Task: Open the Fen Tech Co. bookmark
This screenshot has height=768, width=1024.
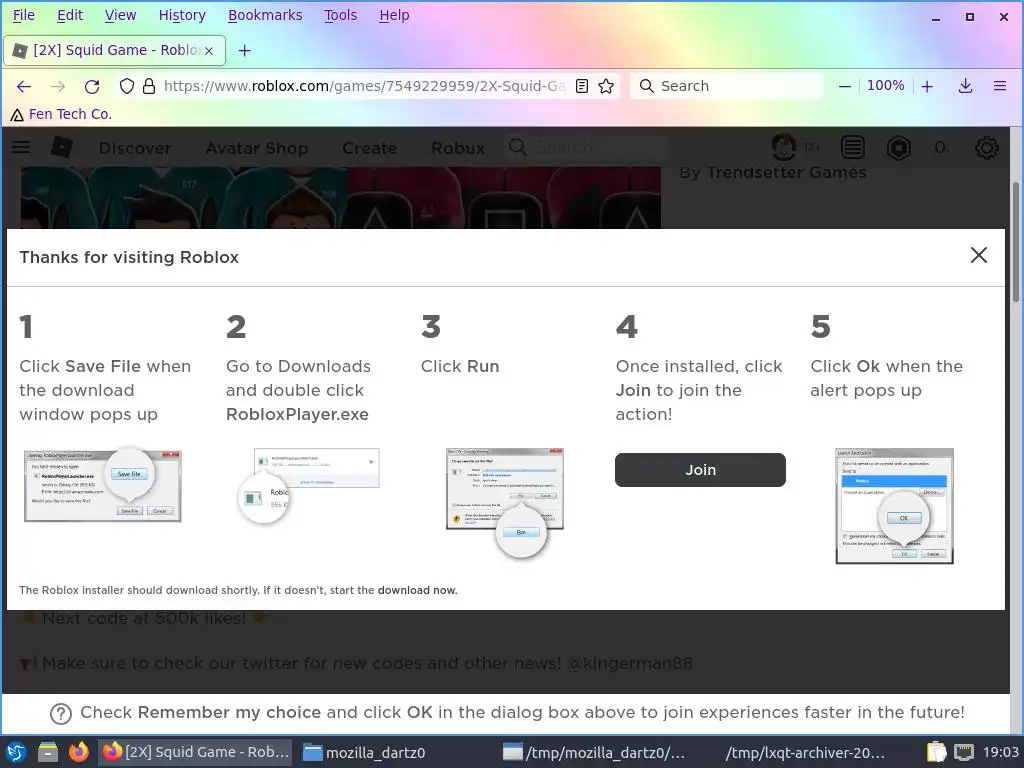Action: tap(61, 114)
